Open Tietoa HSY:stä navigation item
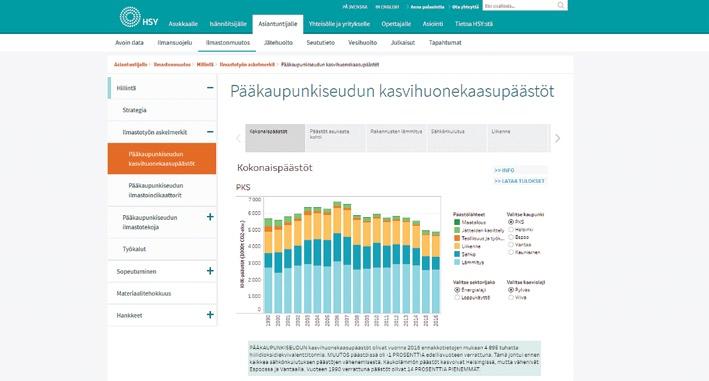This screenshot has width=709, height=381. (x=474, y=24)
